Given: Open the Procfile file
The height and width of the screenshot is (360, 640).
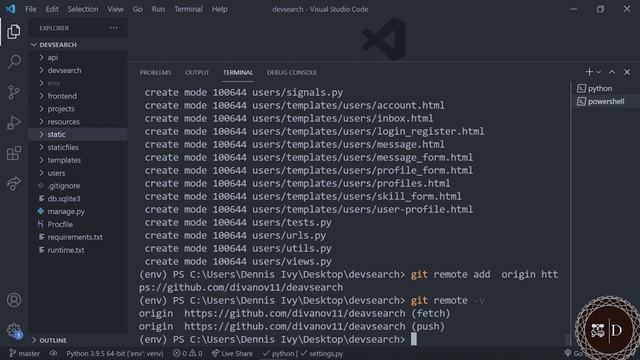Looking at the screenshot, I should tap(78, 224).
